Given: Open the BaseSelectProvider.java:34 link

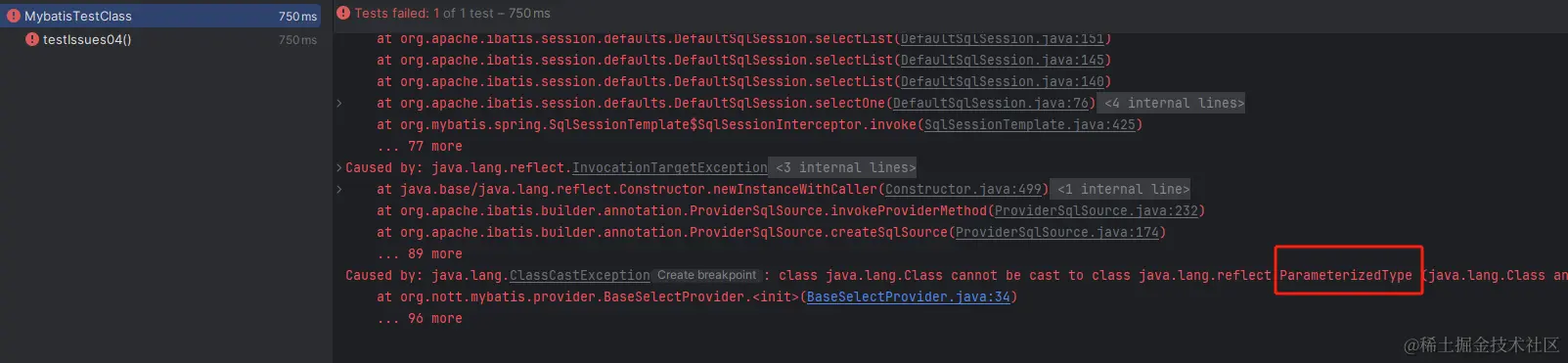Looking at the screenshot, I should click(x=908, y=296).
